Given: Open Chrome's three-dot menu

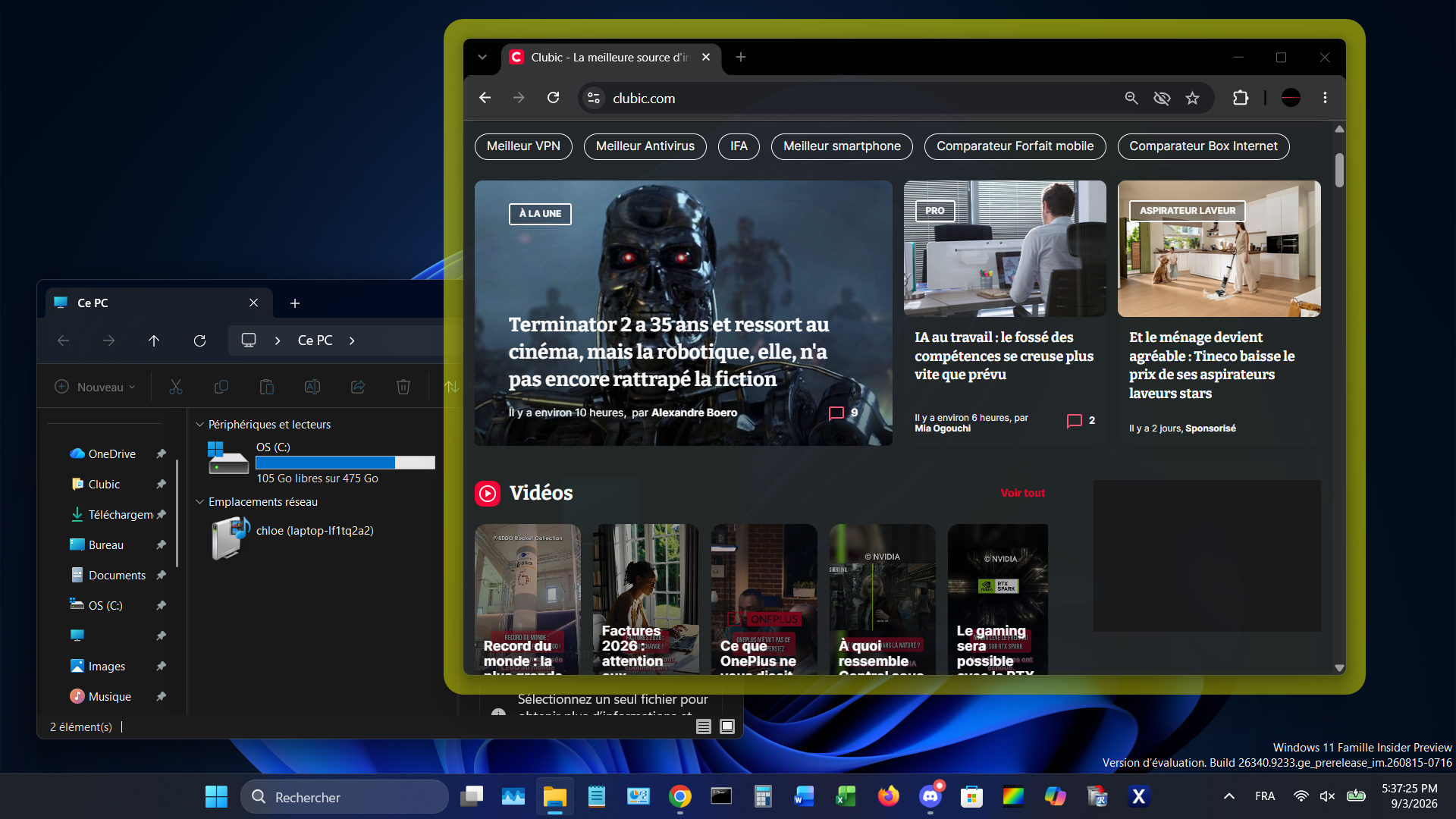Looking at the screenshot, I should pyautogui.click(x=1325, y=98).
